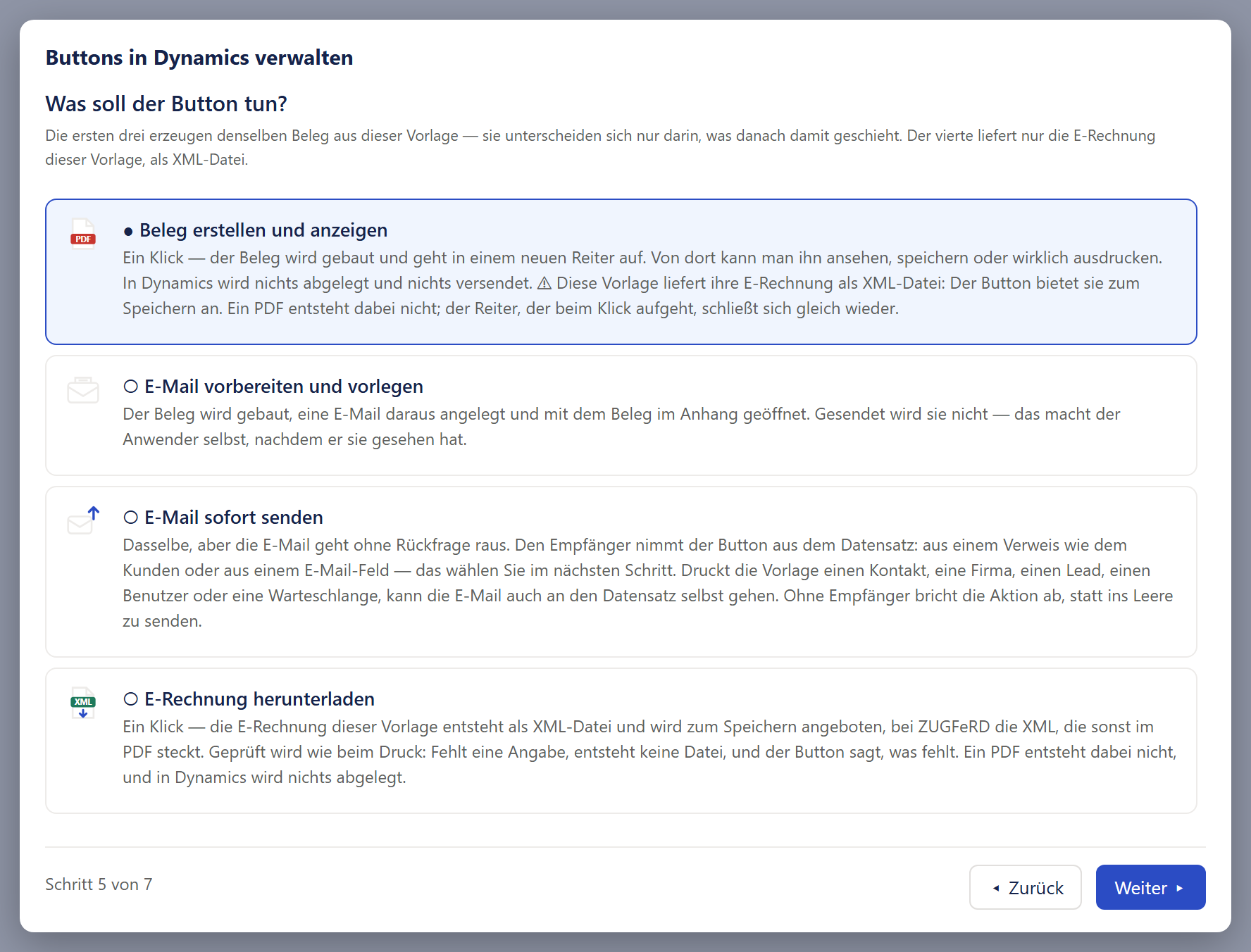This screenshot has width=1251, height=952.
Task: Pick the E-Mail sofort senden radio option
Action: tap(130, 518)
